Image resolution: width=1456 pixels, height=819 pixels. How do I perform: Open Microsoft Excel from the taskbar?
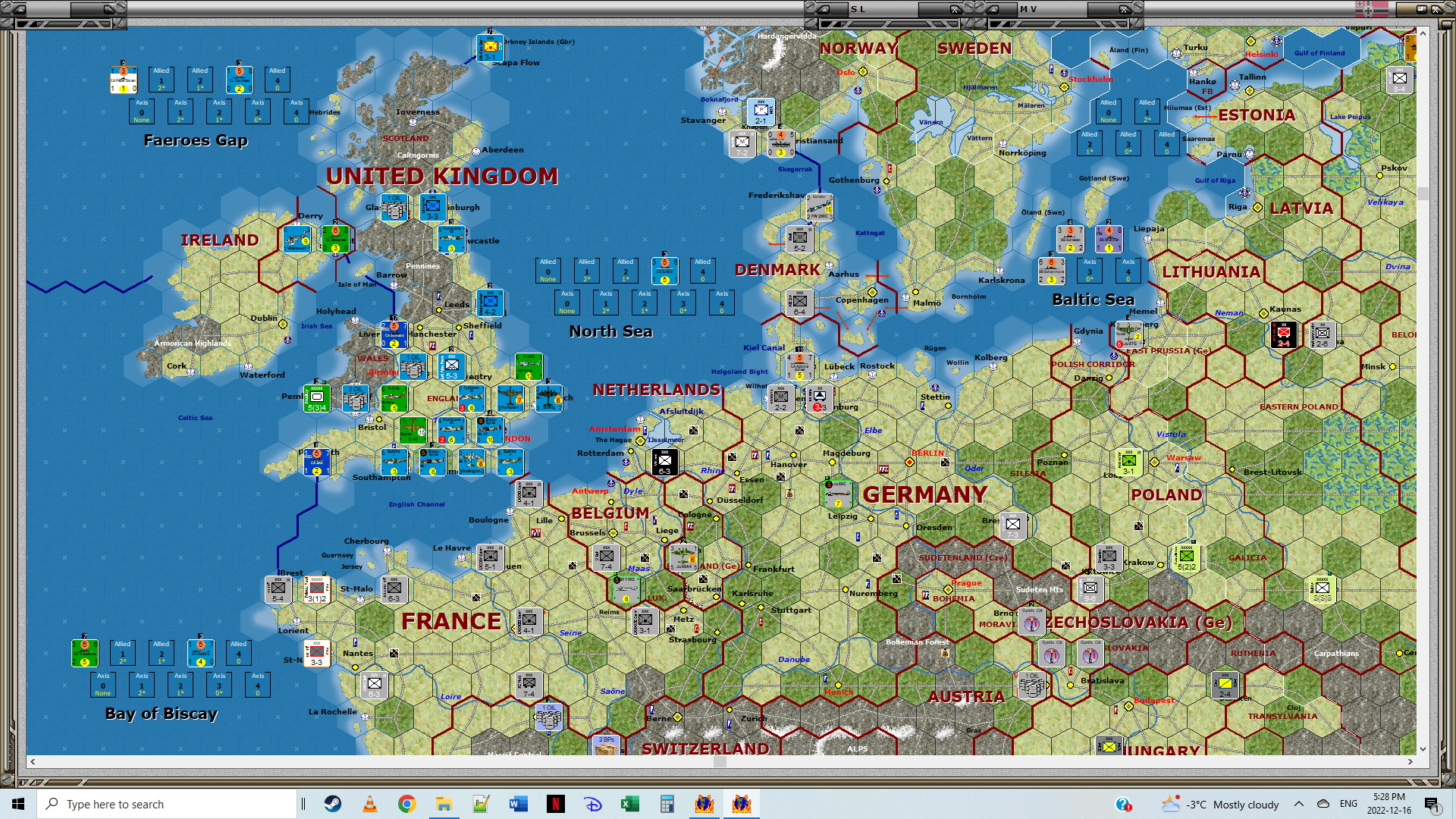[x=629, y=804]
